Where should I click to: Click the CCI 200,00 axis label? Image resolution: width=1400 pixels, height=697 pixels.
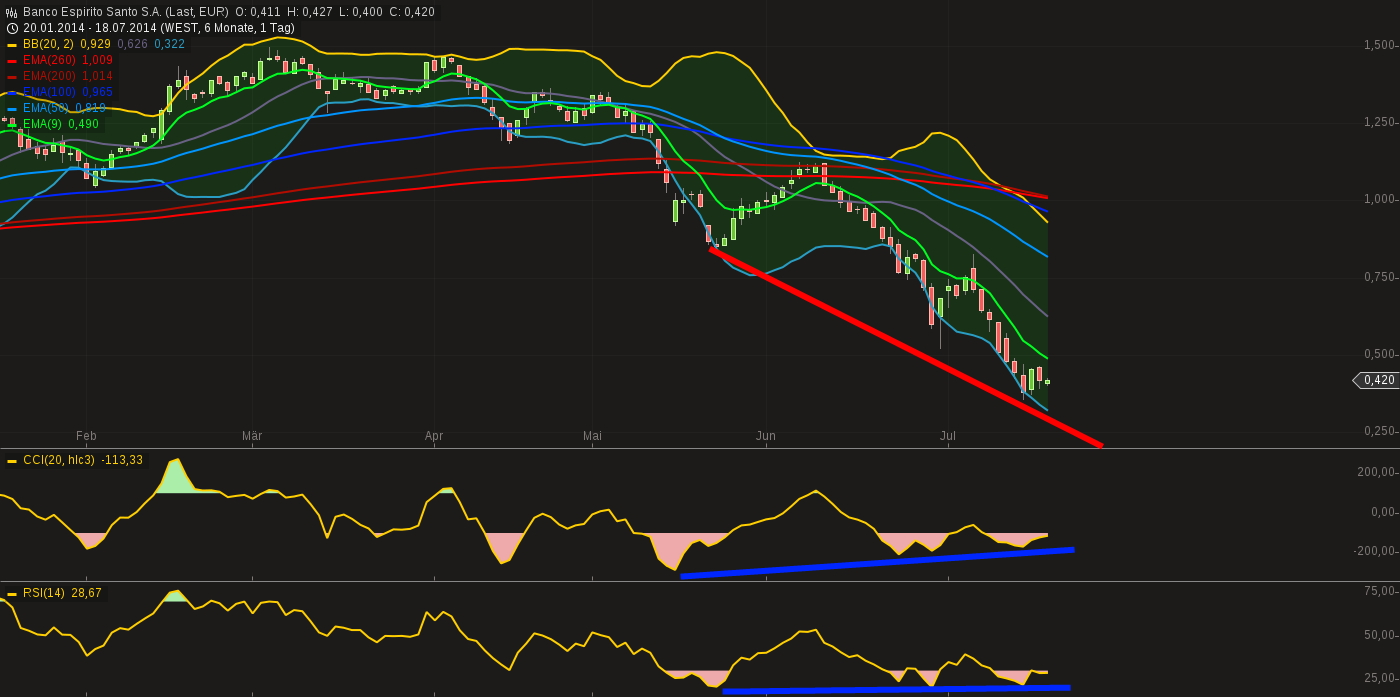click(1376, 472)
